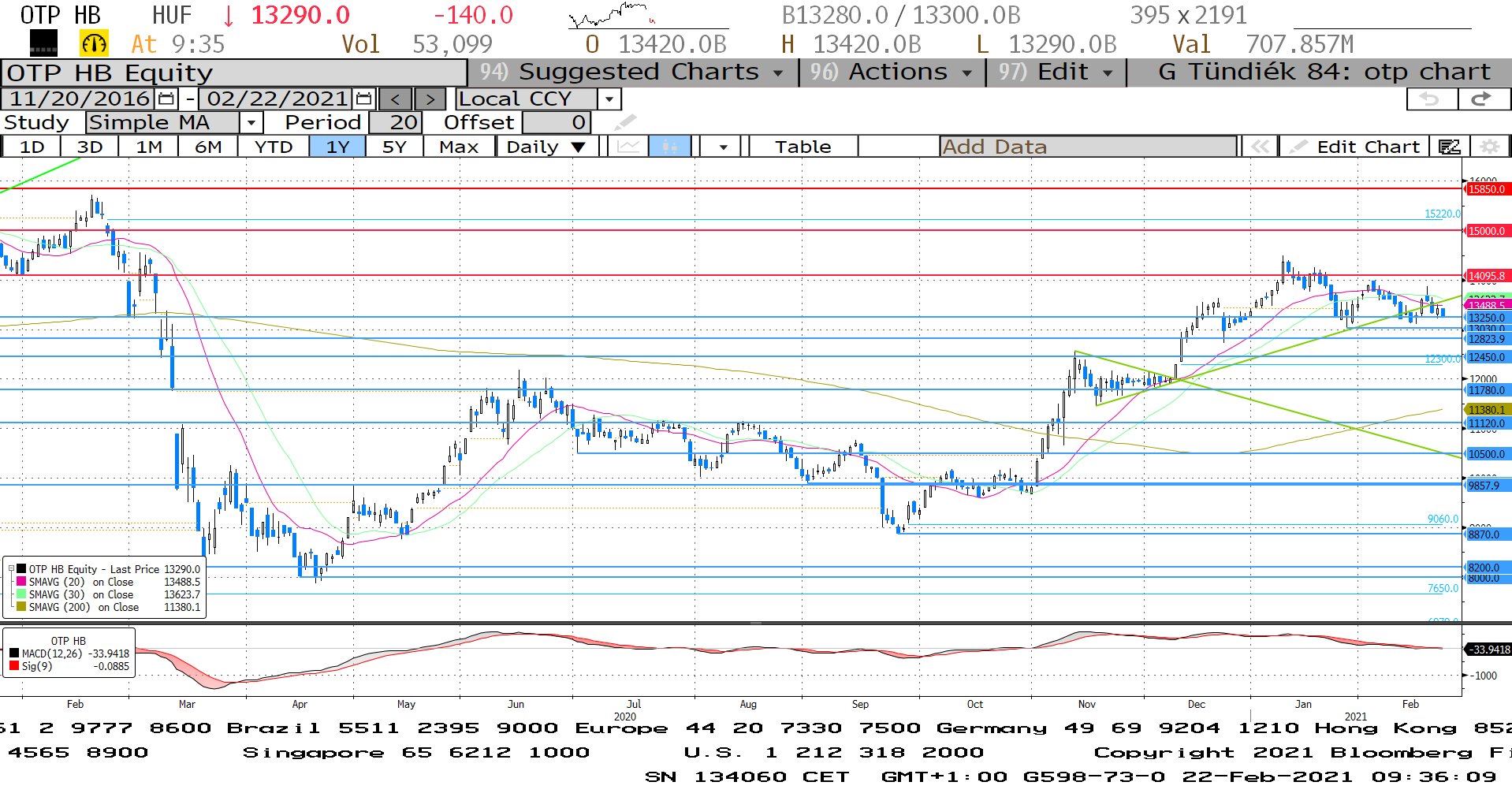Click the 11780.0 blue price level label

[x=1486, y=390]
